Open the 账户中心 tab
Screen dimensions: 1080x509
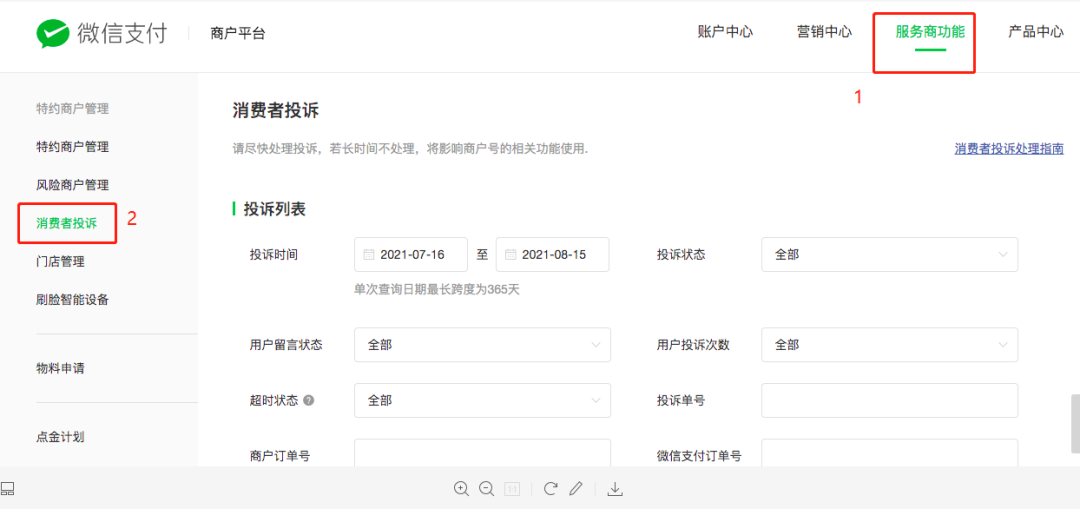point(725,32)
